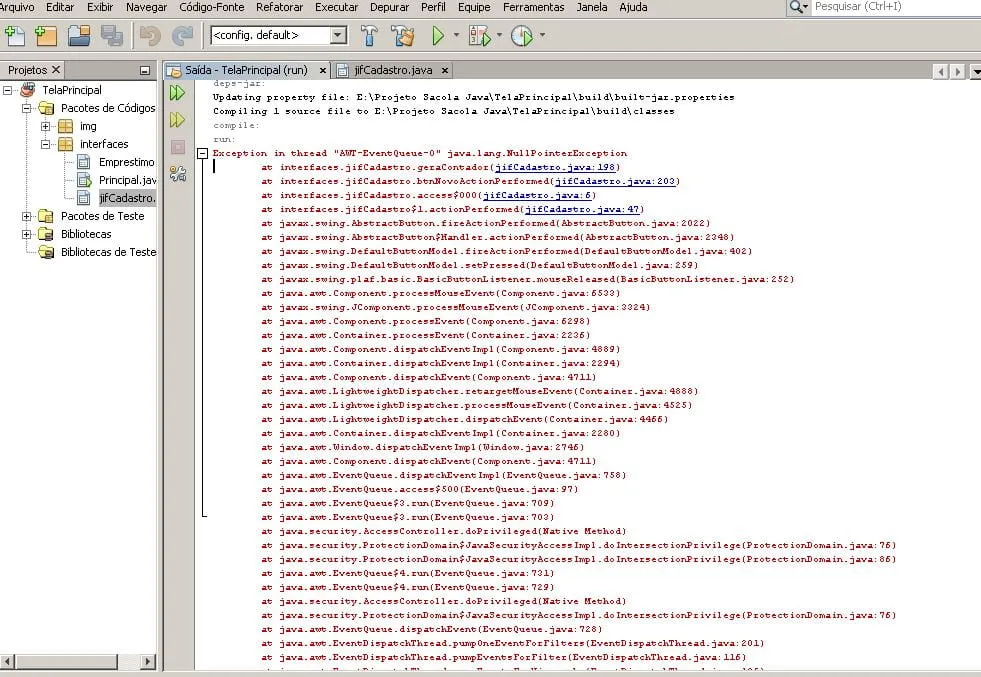981x677 pixels.
Task: Click the New Project icon
Action: click(x=45, y=36)
